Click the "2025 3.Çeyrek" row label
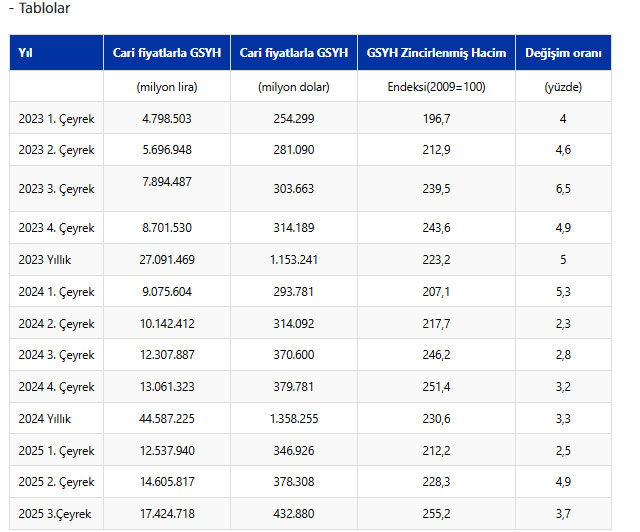 (x=55, y=513)
